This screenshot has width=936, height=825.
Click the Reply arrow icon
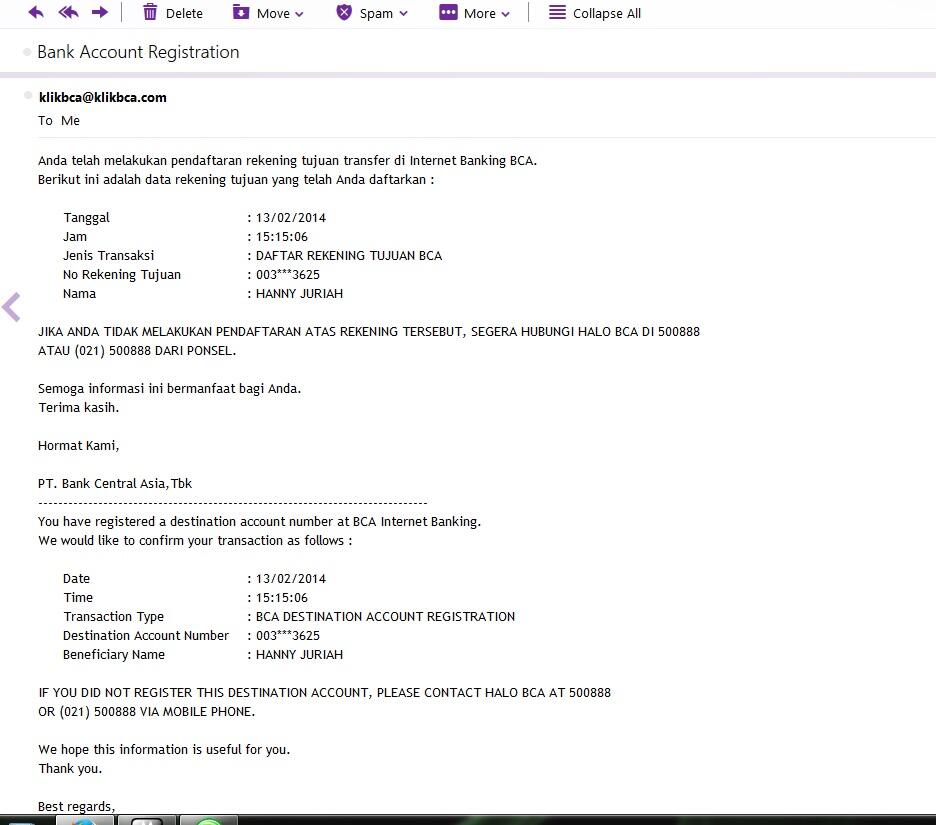point(36,12)
